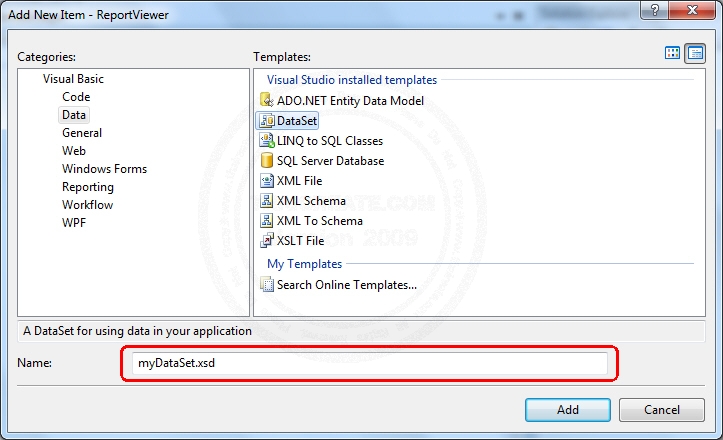The width and height of the screenshot is (723, 440).
Task: Select the XML To Schema template label
Action: [x=320, y=220]
